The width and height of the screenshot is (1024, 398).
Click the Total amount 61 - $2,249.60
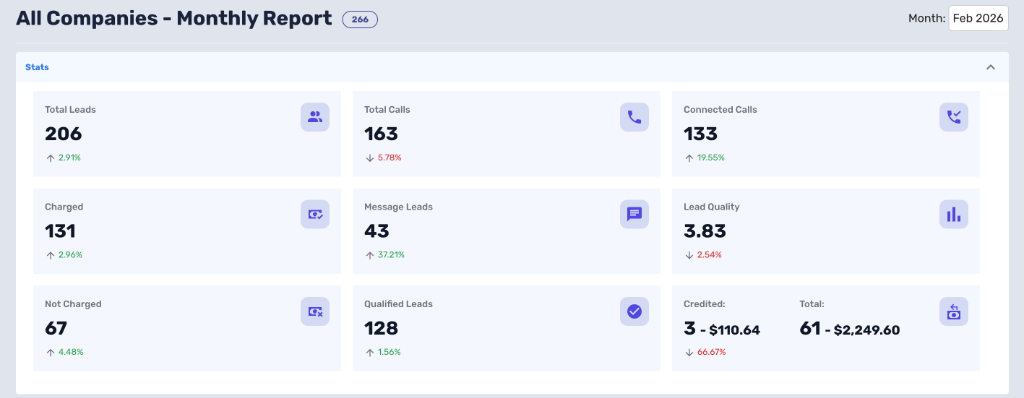[850, 329]
